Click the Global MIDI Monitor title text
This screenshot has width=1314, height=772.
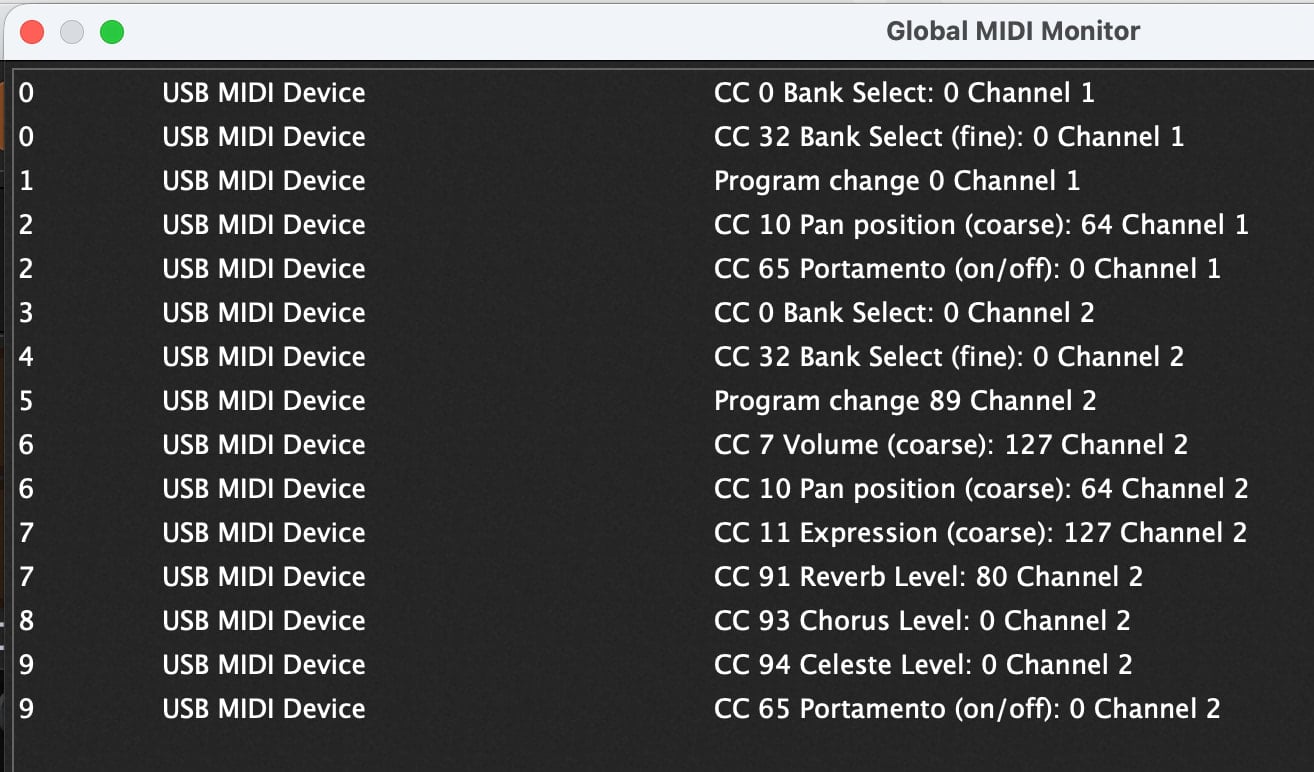[1012, 32]
